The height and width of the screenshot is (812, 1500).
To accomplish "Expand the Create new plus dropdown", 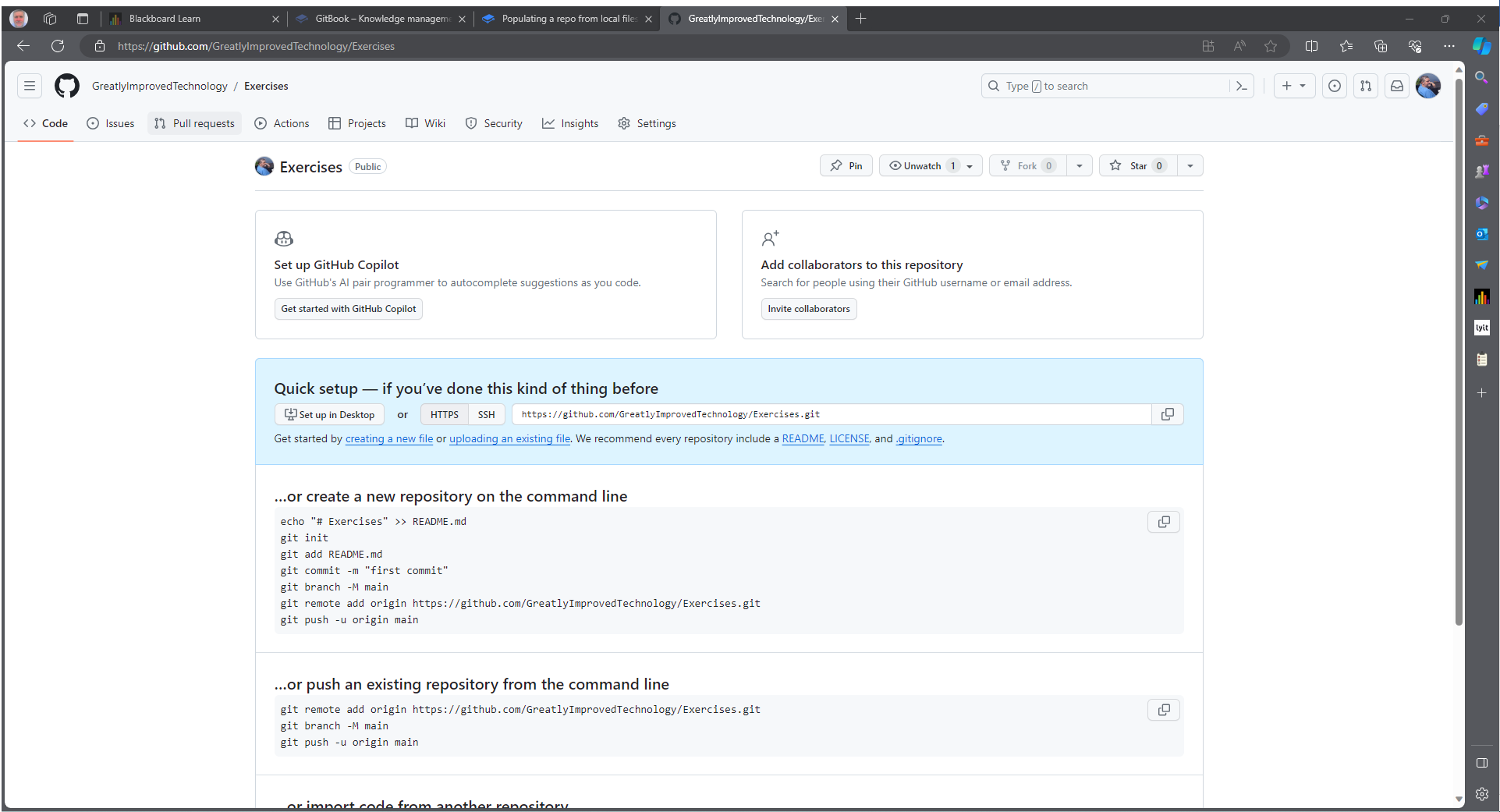I will click(1295, 86).
